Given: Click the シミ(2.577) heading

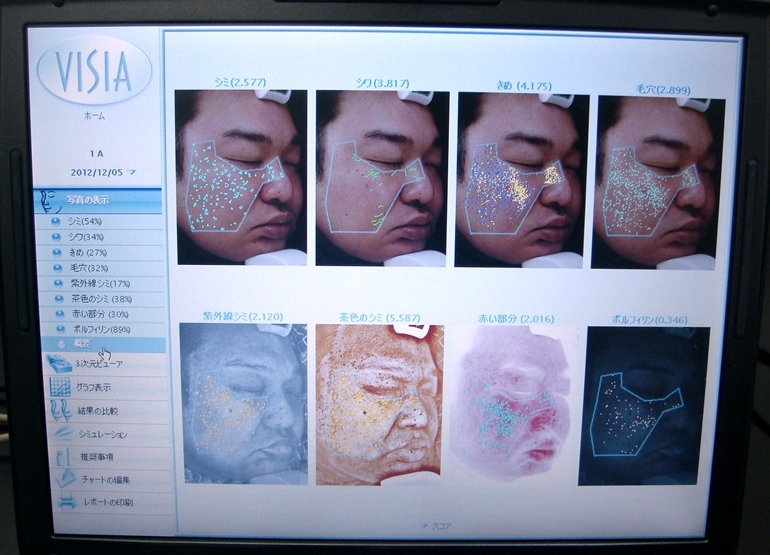Looking at the screenshot, I should [241, 83].
